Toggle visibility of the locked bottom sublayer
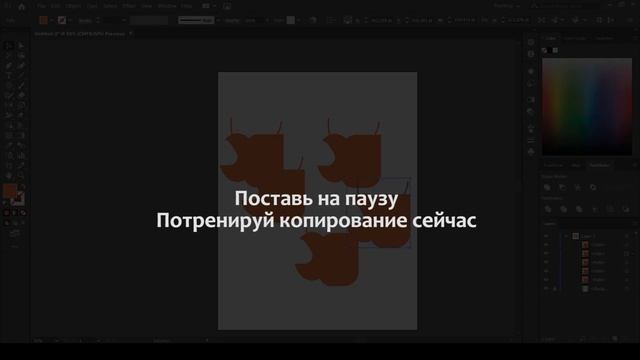 coord(546,289)
